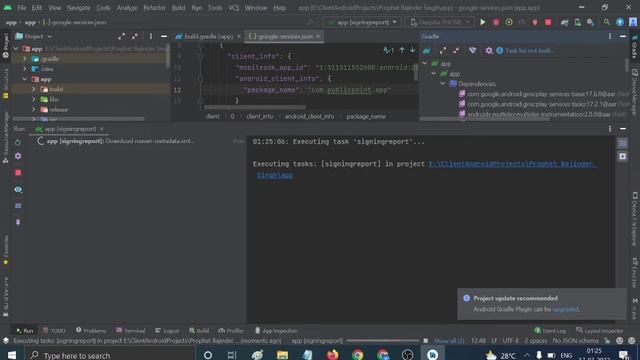Open SDK Manager icon in toolbar
640x360 pixels.
(591, 22)
